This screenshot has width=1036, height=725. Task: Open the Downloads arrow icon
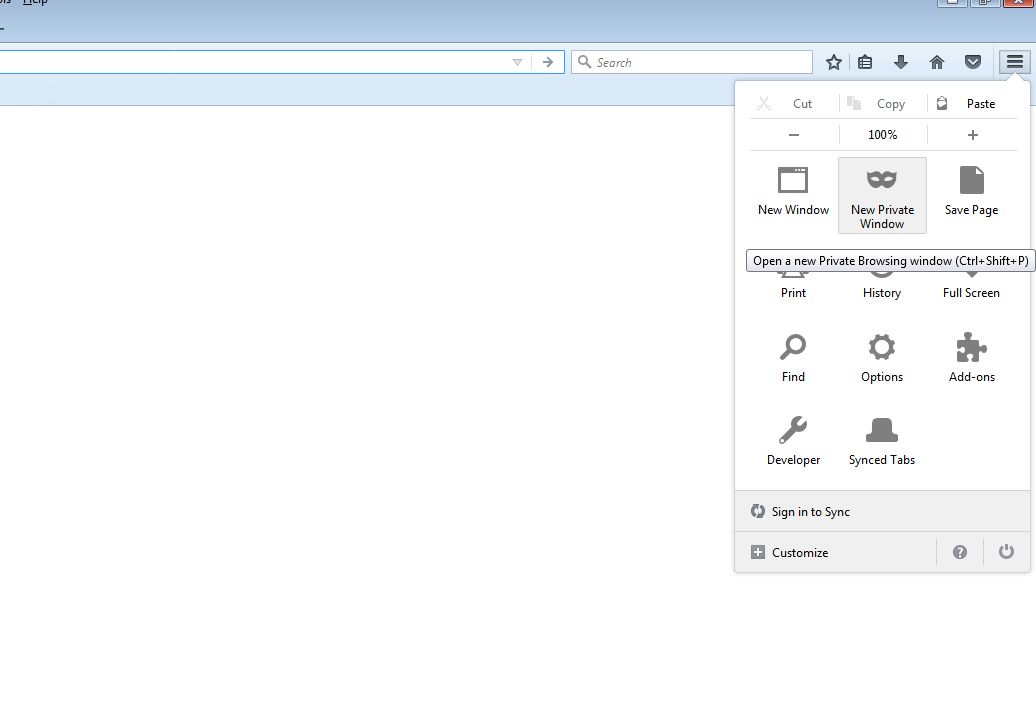[x=901, y=62]
